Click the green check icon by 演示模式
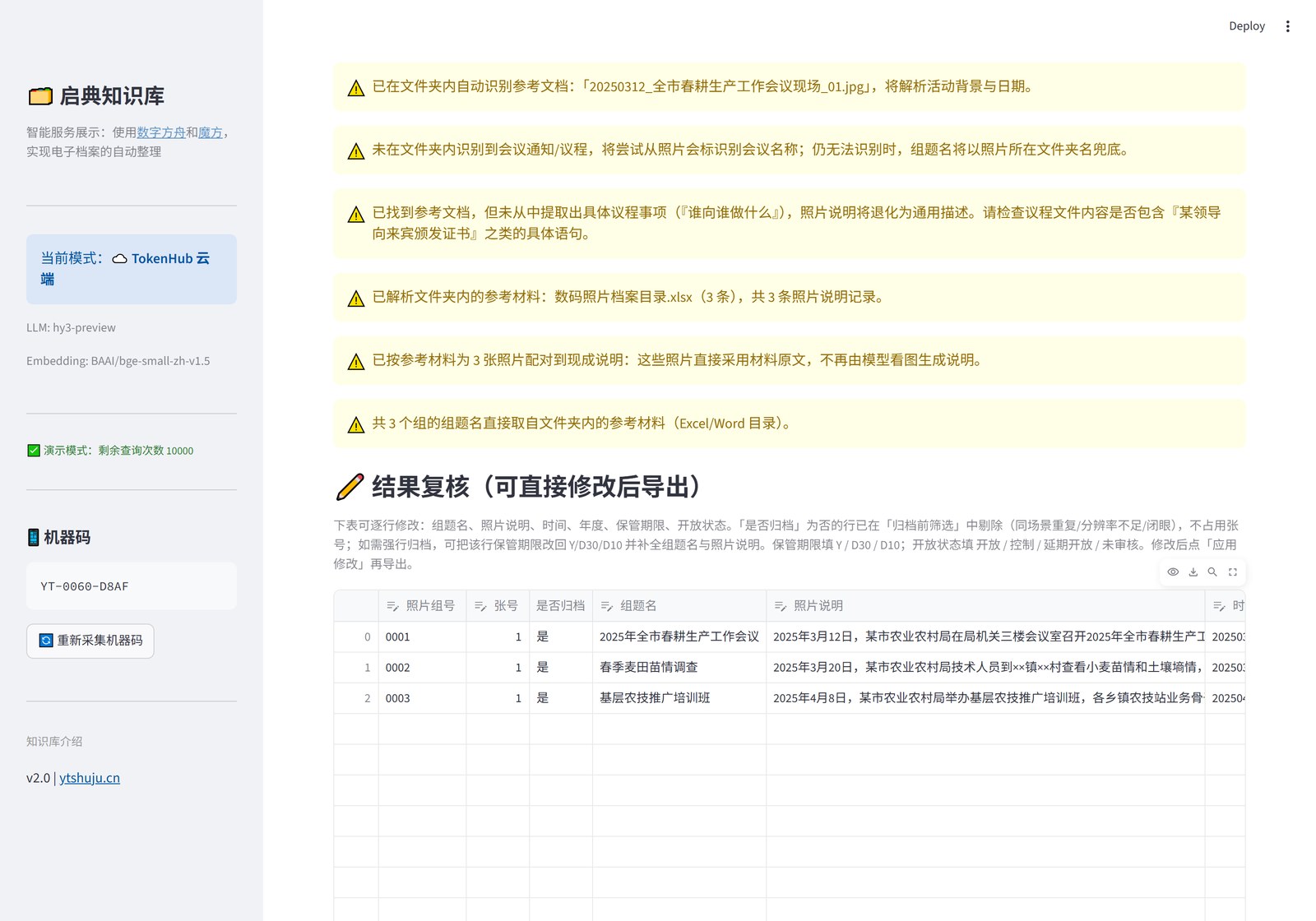Screen dimensions: 1316x921 click(x=34, y=451)
